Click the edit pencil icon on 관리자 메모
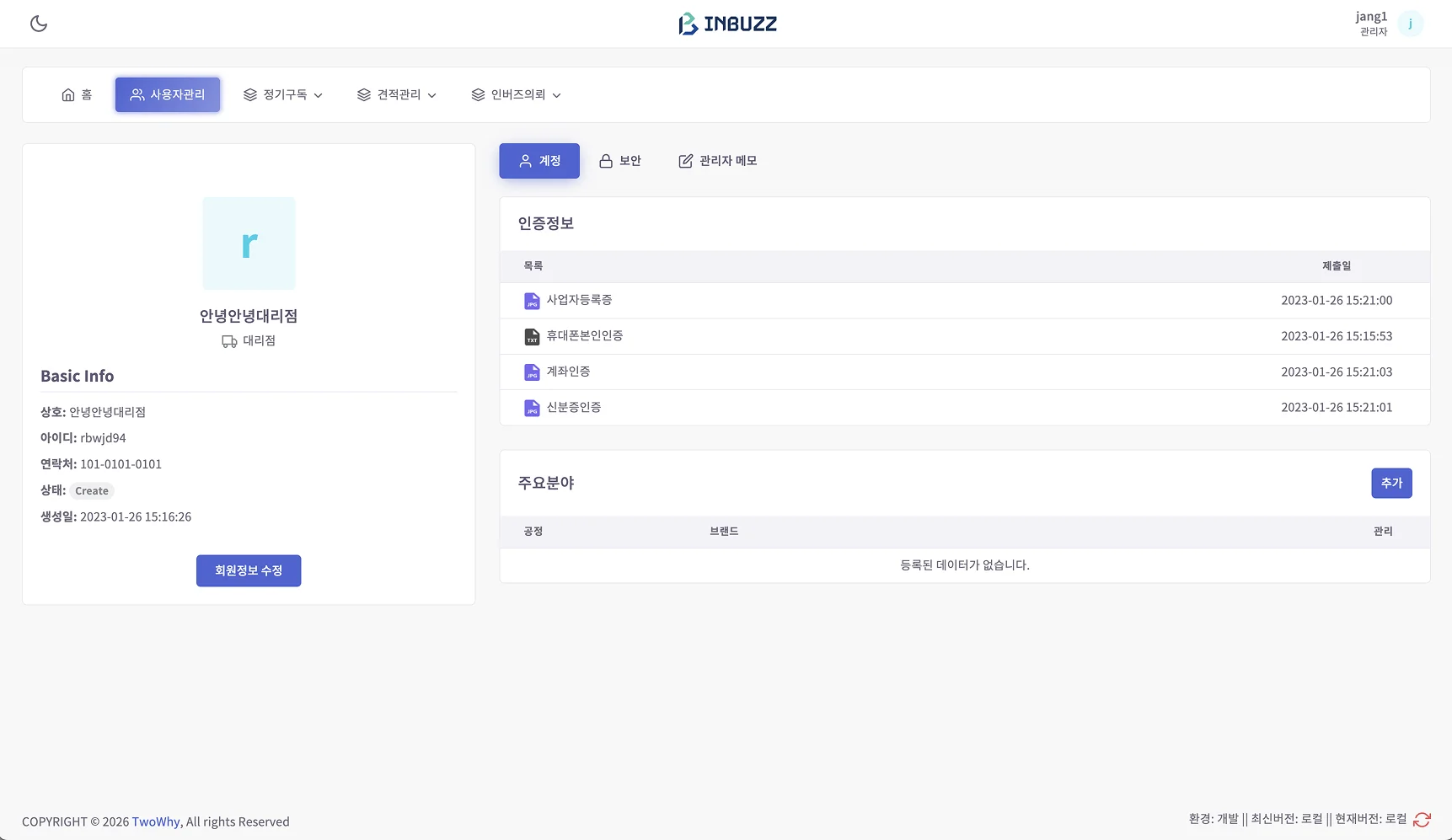 (x=686, y=161)
